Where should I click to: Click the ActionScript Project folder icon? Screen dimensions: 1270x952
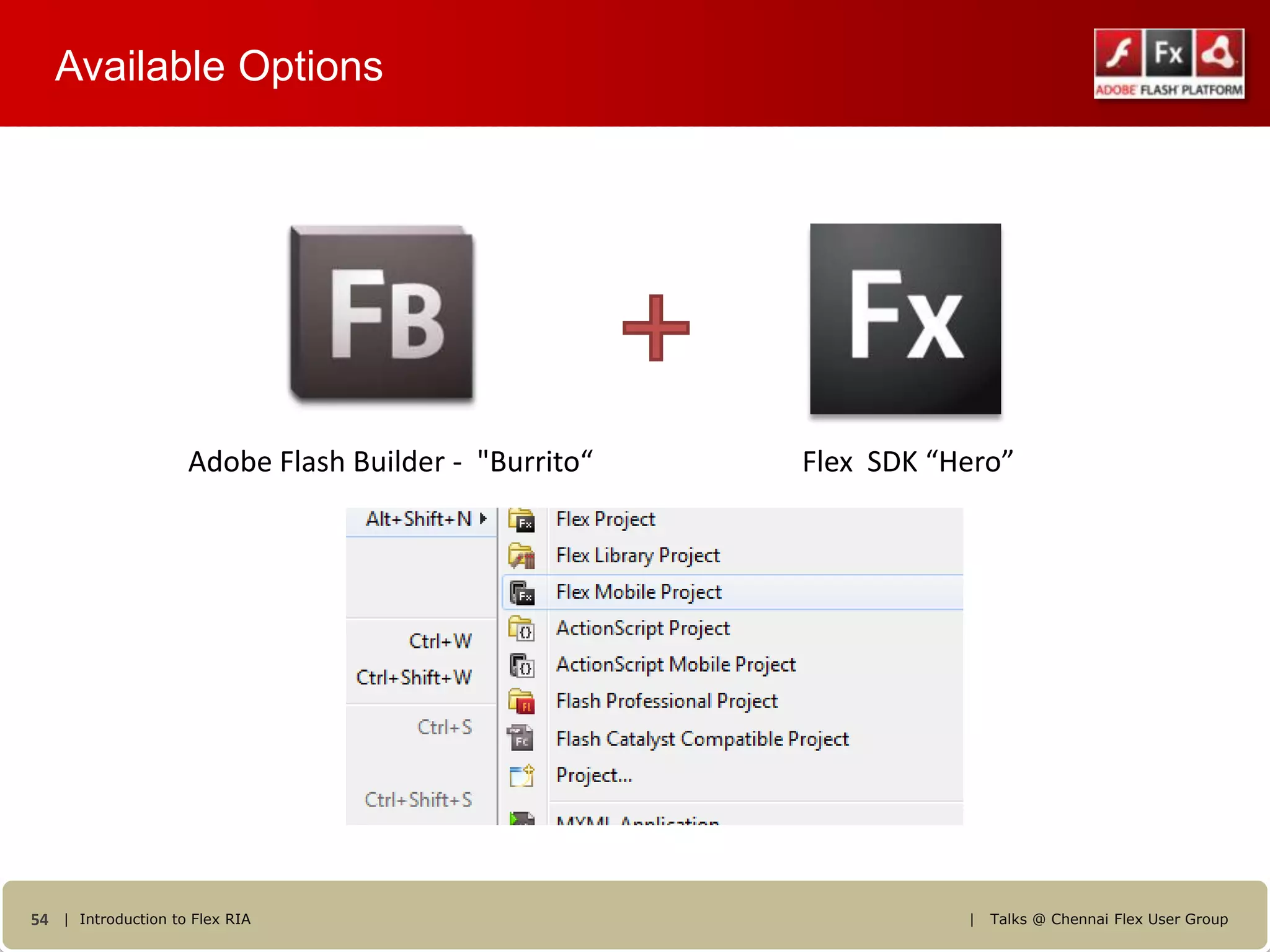[x=522, y=628]
